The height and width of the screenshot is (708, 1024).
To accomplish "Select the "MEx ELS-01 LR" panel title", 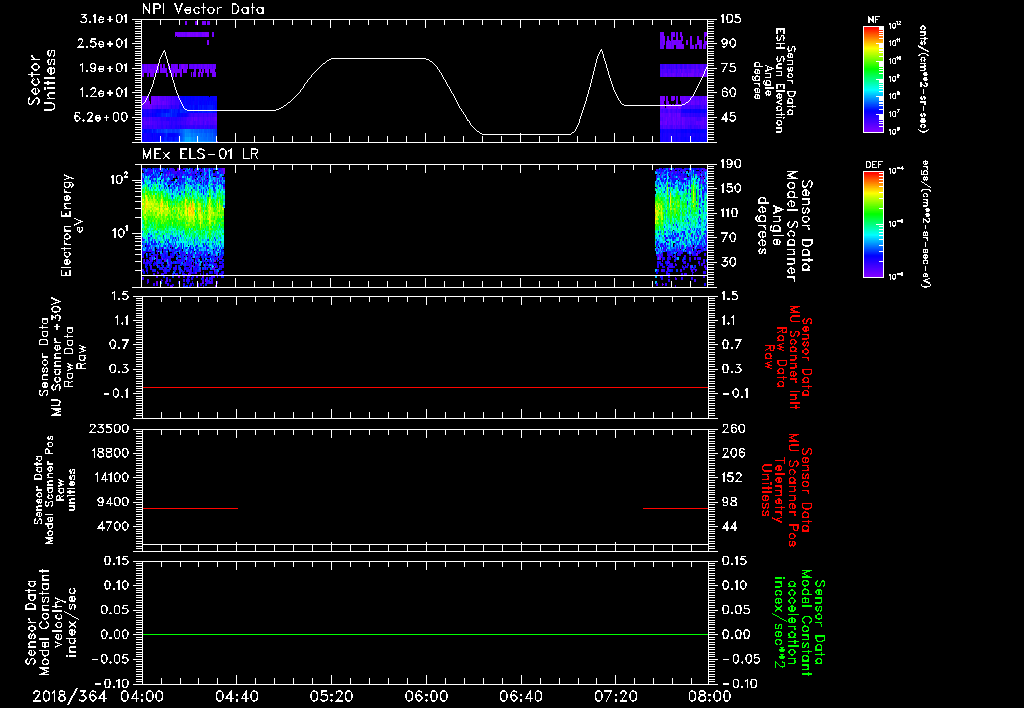I will pyautogui.click(x=200, y=154).
